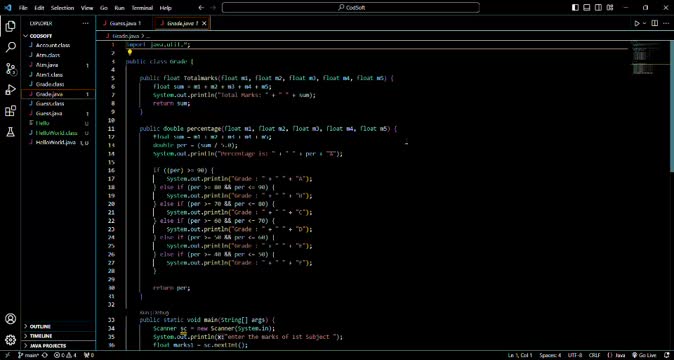Viewport: 674px width, 360px height.
Task: Toggle the secondary side bar visibility
Action: [x=598, y=8]
